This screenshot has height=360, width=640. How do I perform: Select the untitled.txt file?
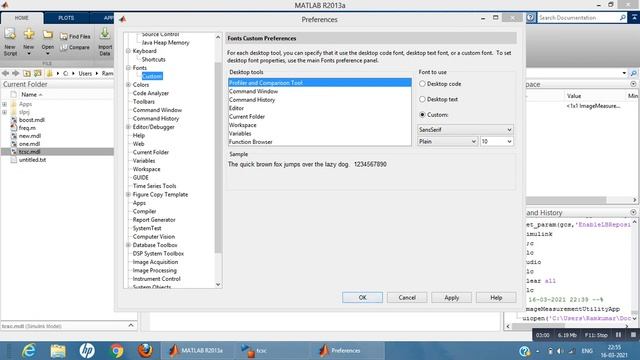(x=32, y=160)
